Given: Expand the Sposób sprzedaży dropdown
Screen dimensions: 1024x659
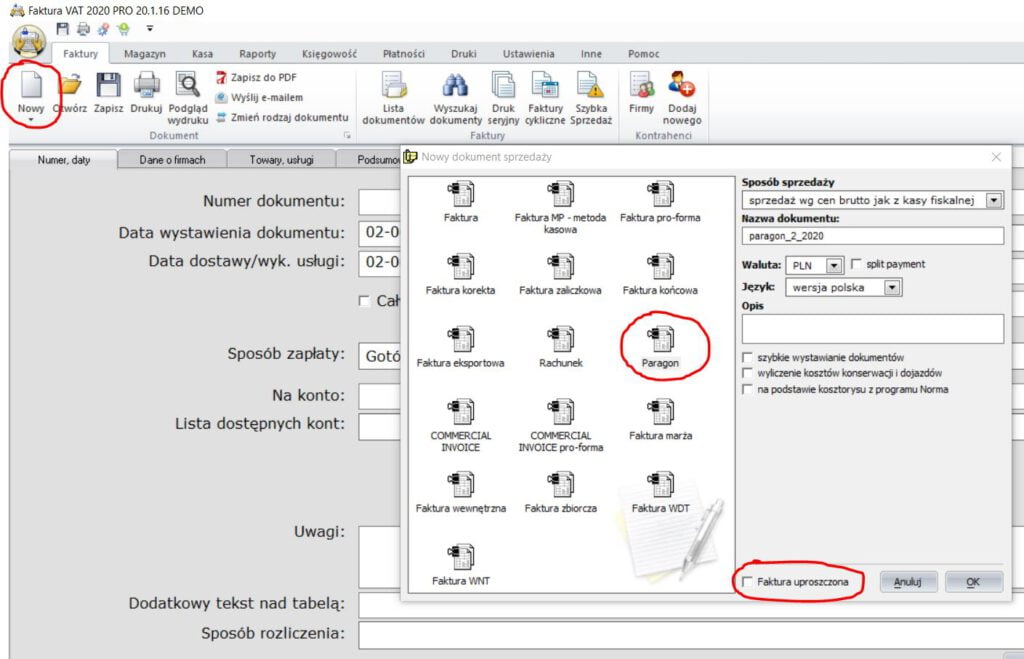Looking at the screenshot, I should (993, 200).
